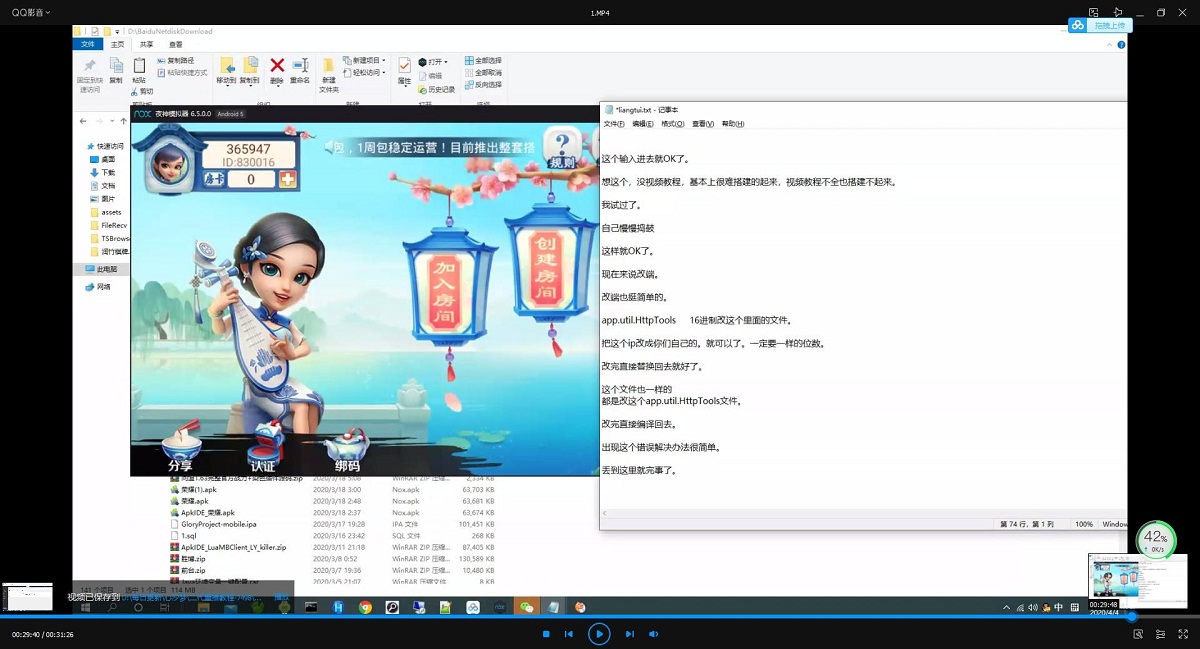The image size is (1200, 649).
Task: Open the player toolbox icon
Action: (1138, 634)
